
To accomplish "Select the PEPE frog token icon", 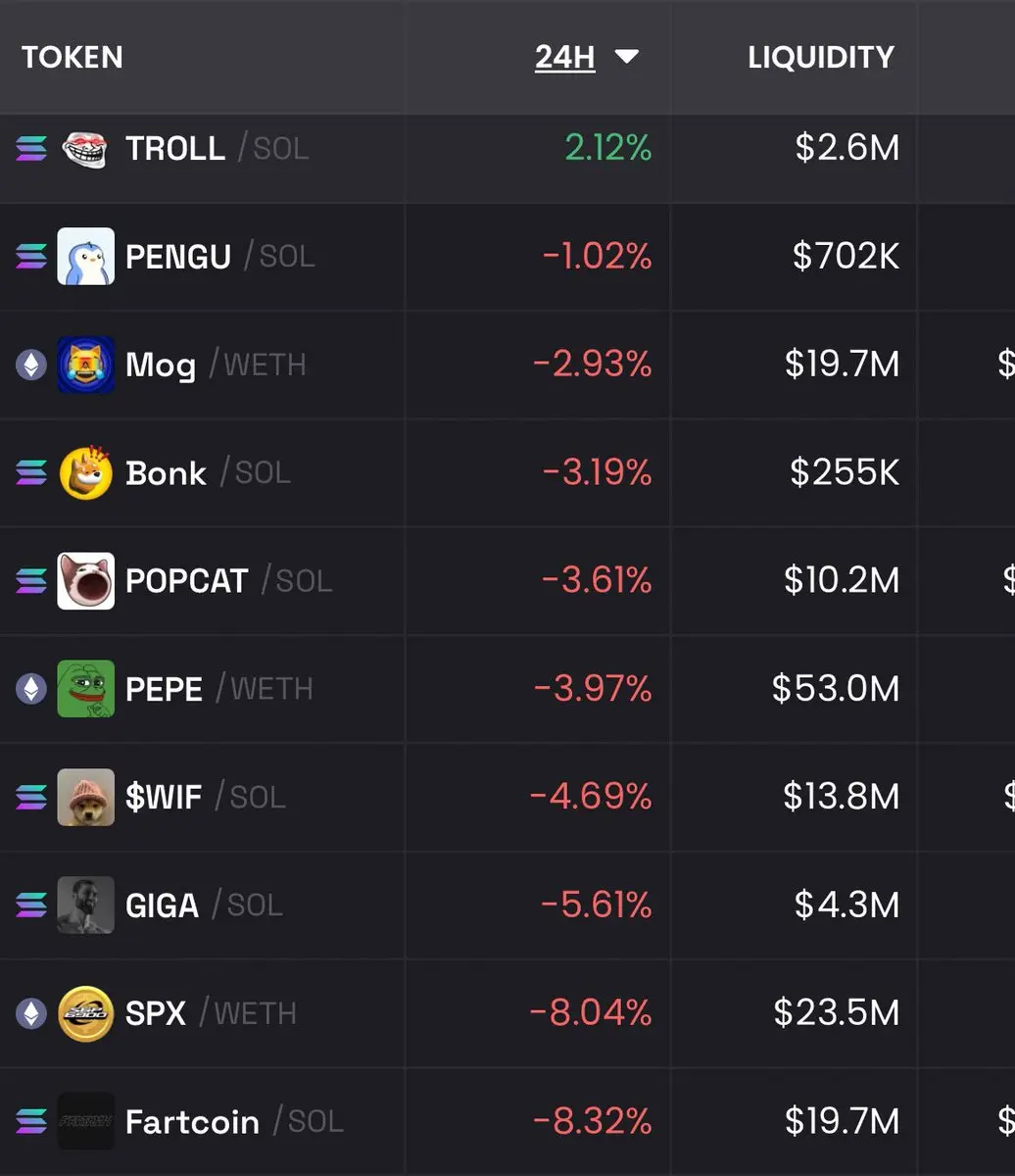I will pyautogui.click(x=85, y=689).
